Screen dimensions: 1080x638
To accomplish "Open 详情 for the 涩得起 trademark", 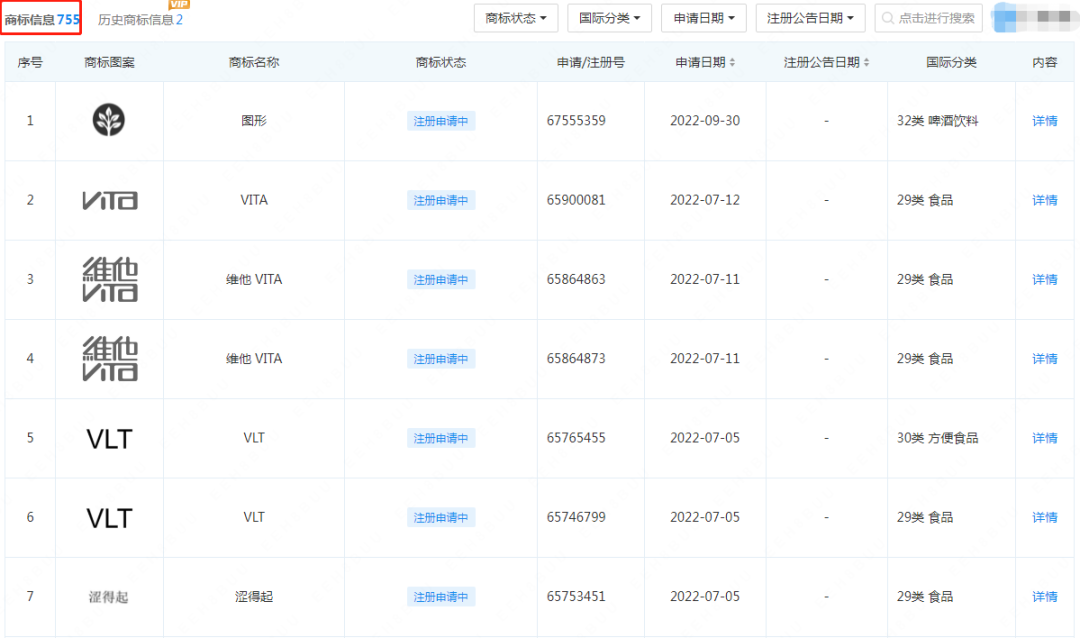I will [1045, 596].
